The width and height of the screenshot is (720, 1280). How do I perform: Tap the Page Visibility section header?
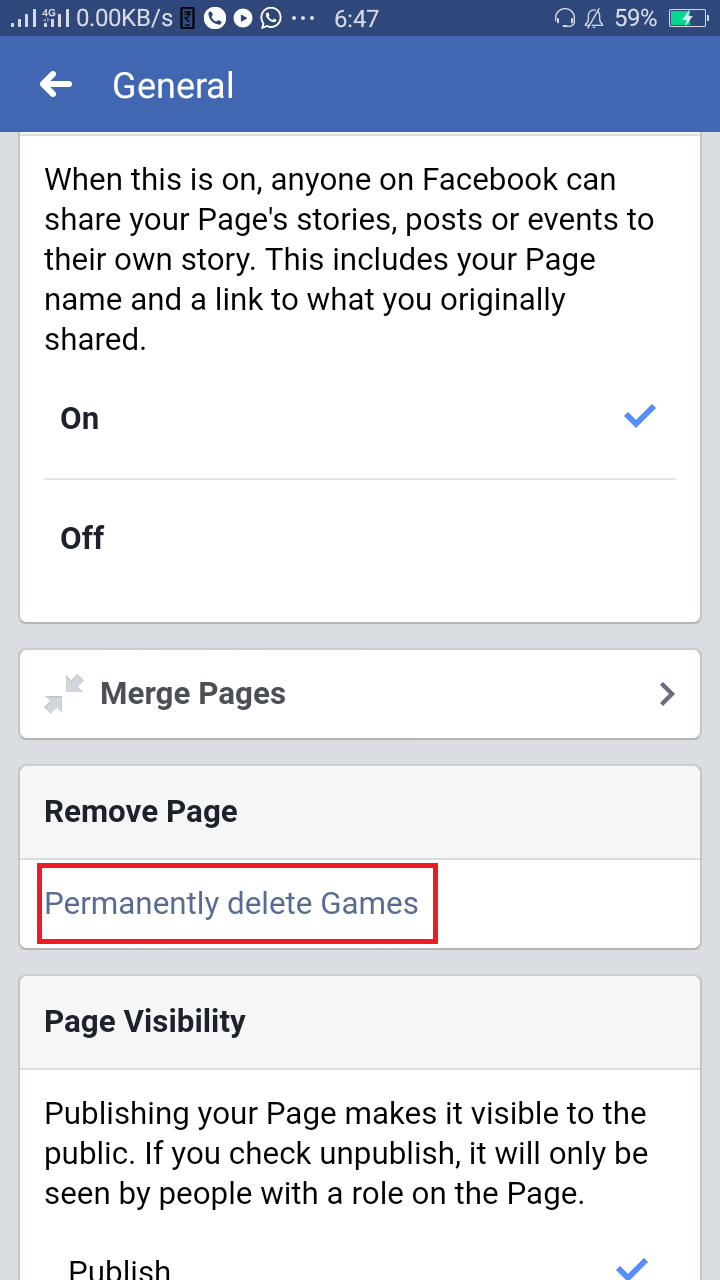[145, 1022]
